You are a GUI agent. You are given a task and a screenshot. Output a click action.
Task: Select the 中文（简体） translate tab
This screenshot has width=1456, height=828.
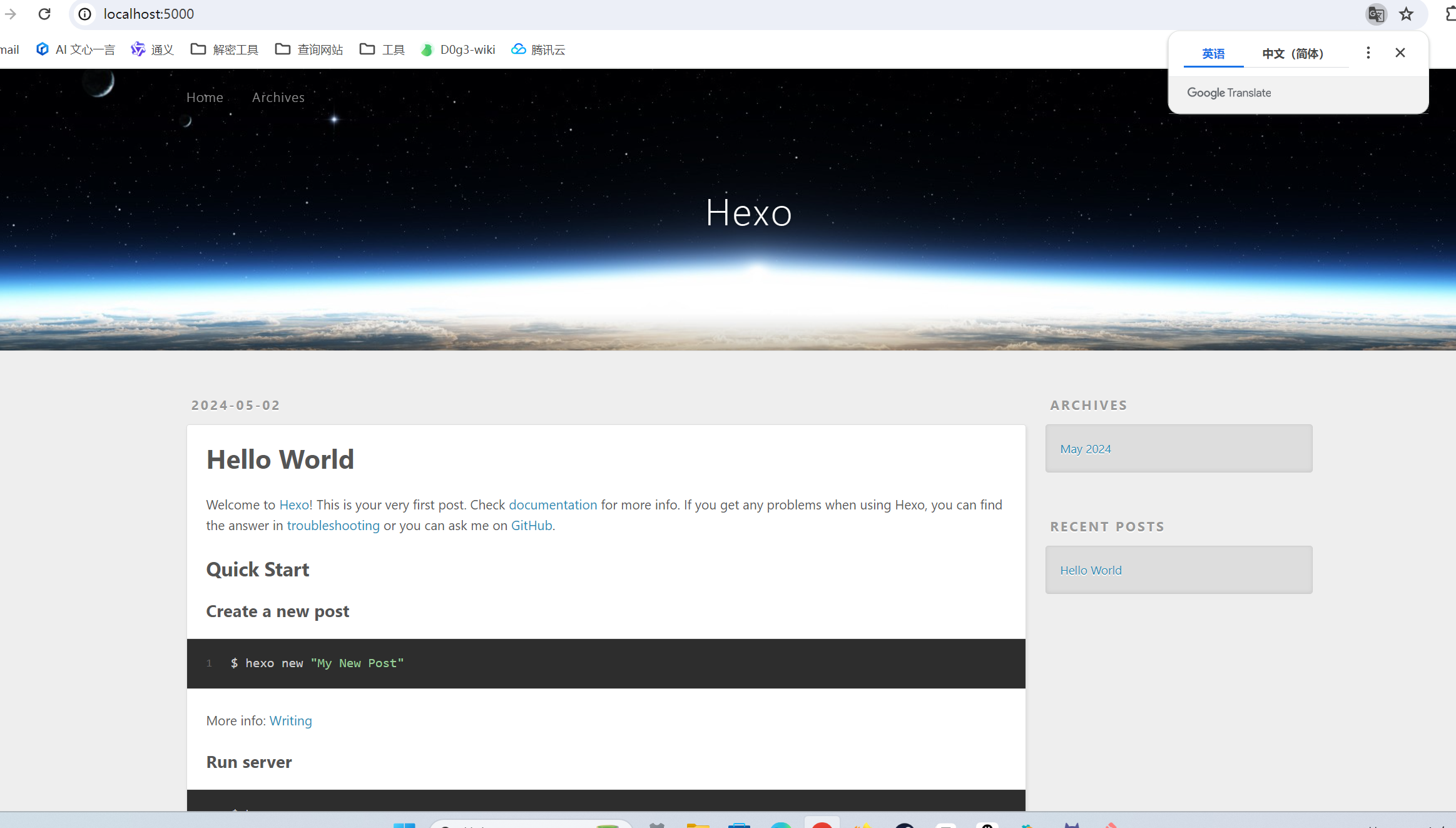click(1293, 54)
